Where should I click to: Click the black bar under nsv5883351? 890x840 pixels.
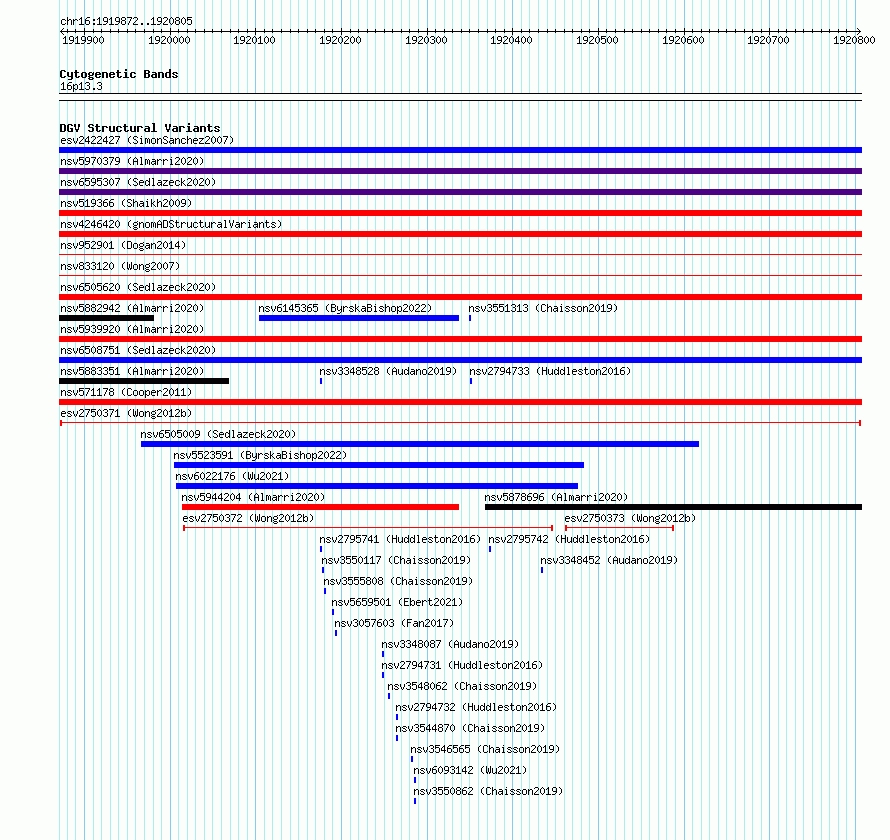coord(144,381)
